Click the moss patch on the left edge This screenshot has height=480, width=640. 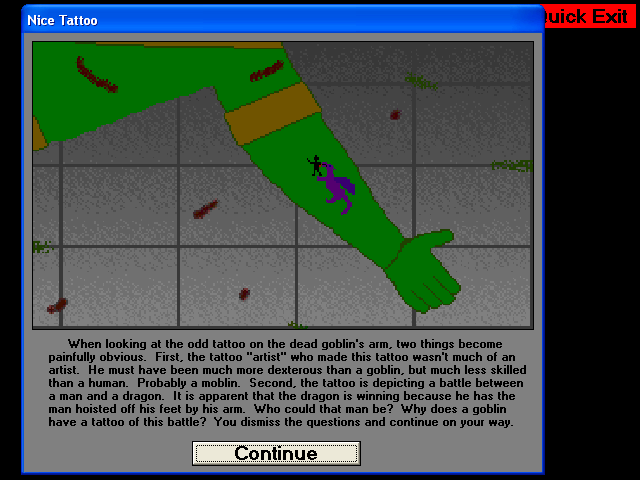tap(42, 247)
